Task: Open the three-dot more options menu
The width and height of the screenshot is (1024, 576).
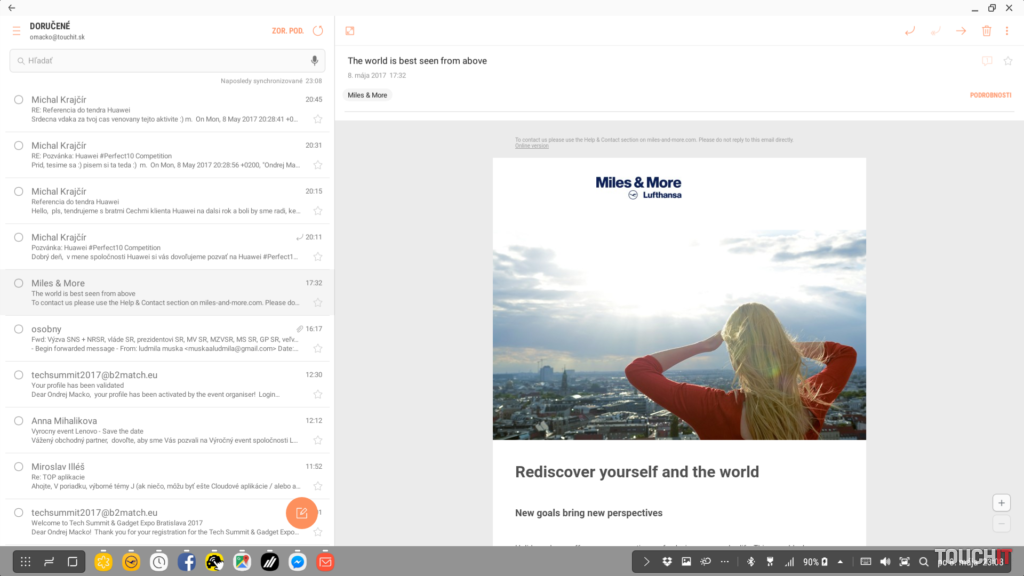Action: coord(1008,31)
